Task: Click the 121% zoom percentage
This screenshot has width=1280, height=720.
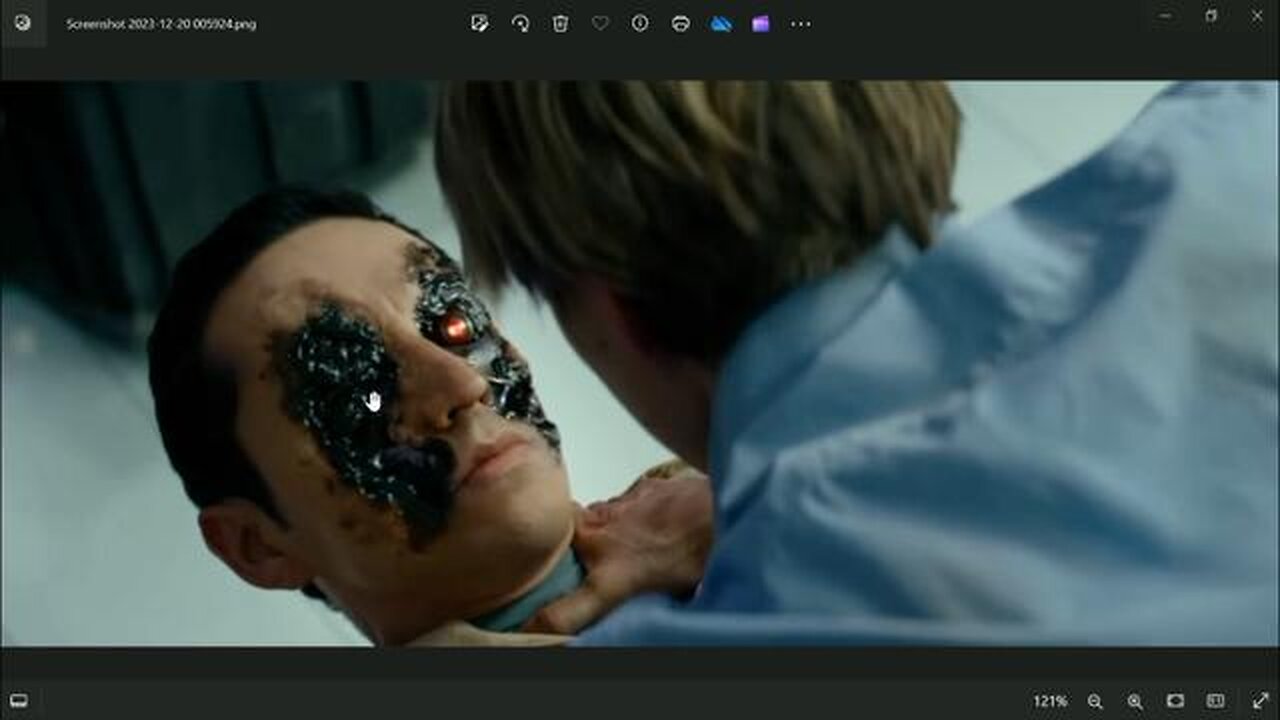Action: 1050,702
